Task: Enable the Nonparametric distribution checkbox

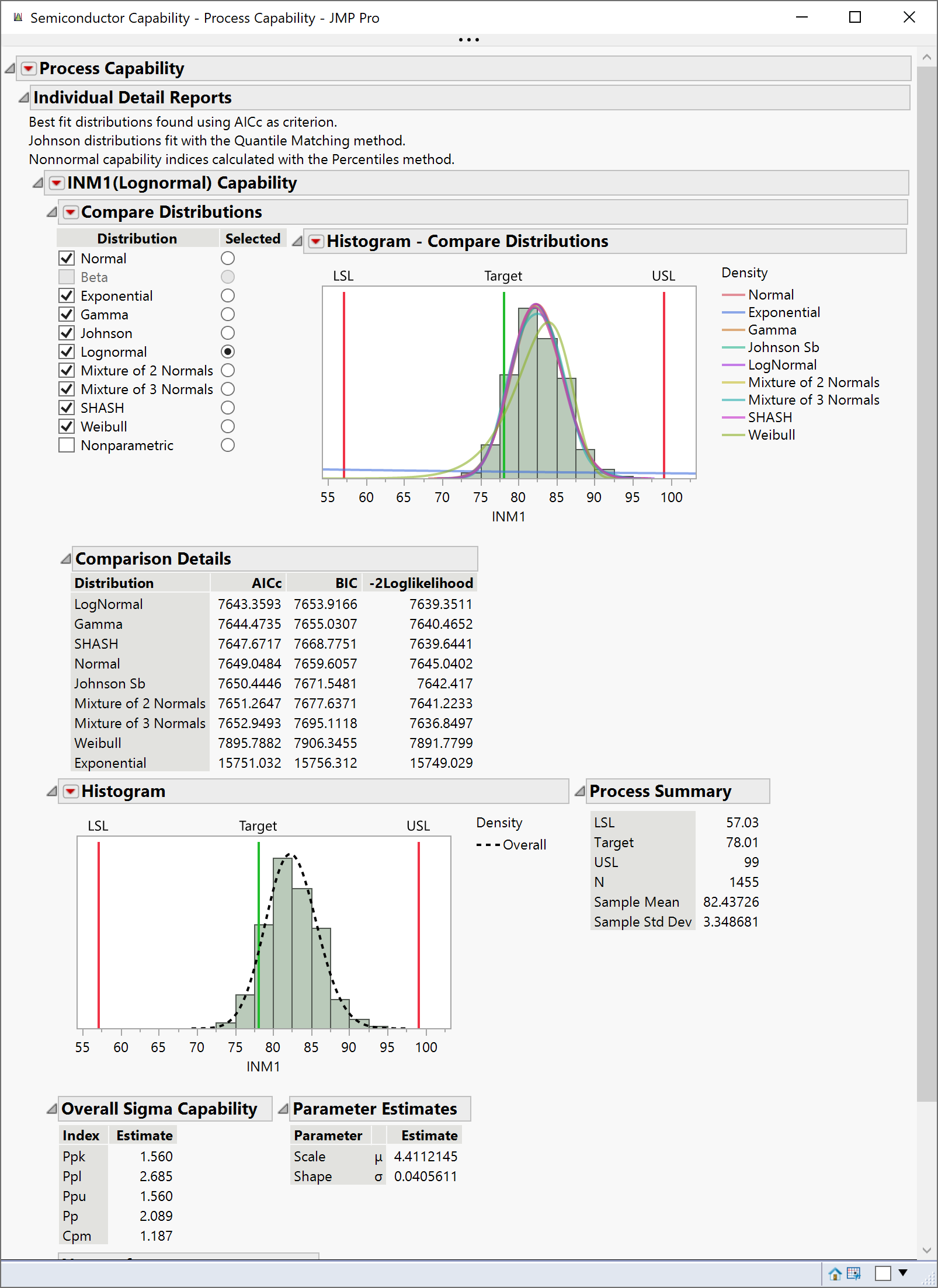Action: (x=66, y=445)
